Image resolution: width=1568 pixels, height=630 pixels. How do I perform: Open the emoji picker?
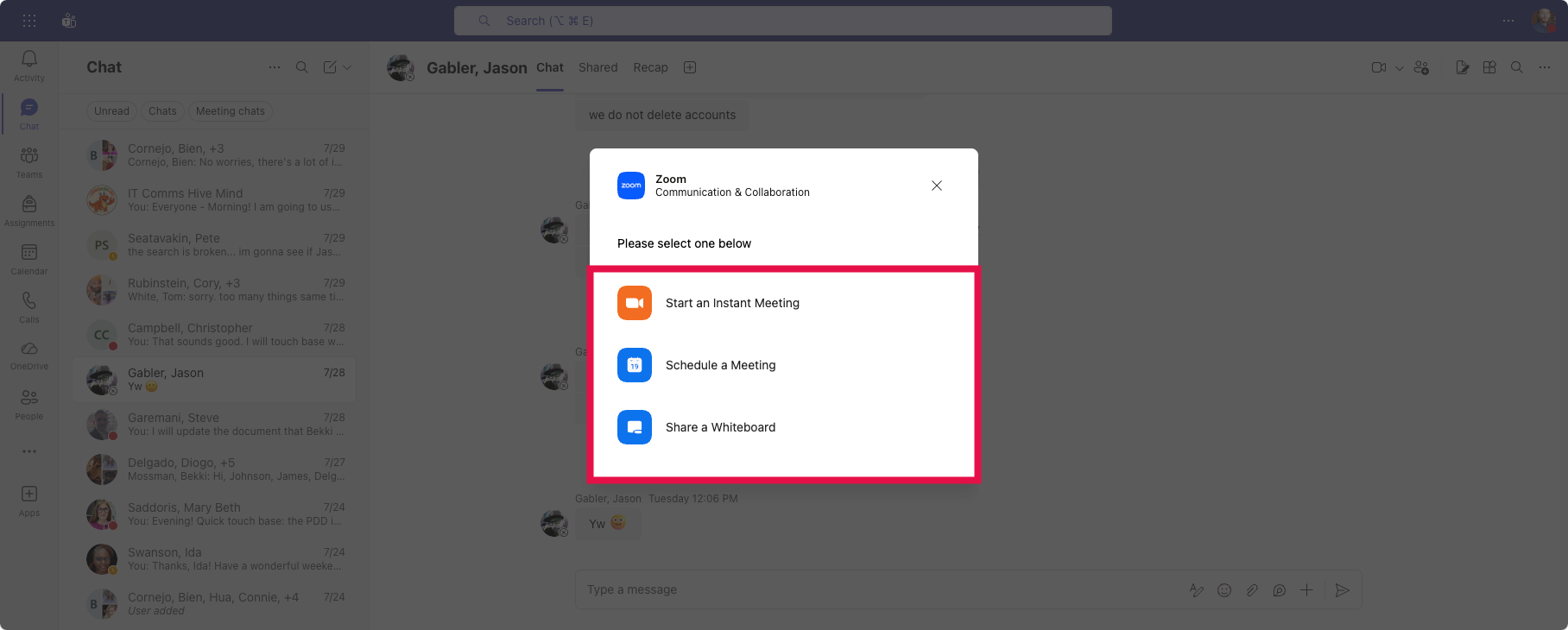1224,590
